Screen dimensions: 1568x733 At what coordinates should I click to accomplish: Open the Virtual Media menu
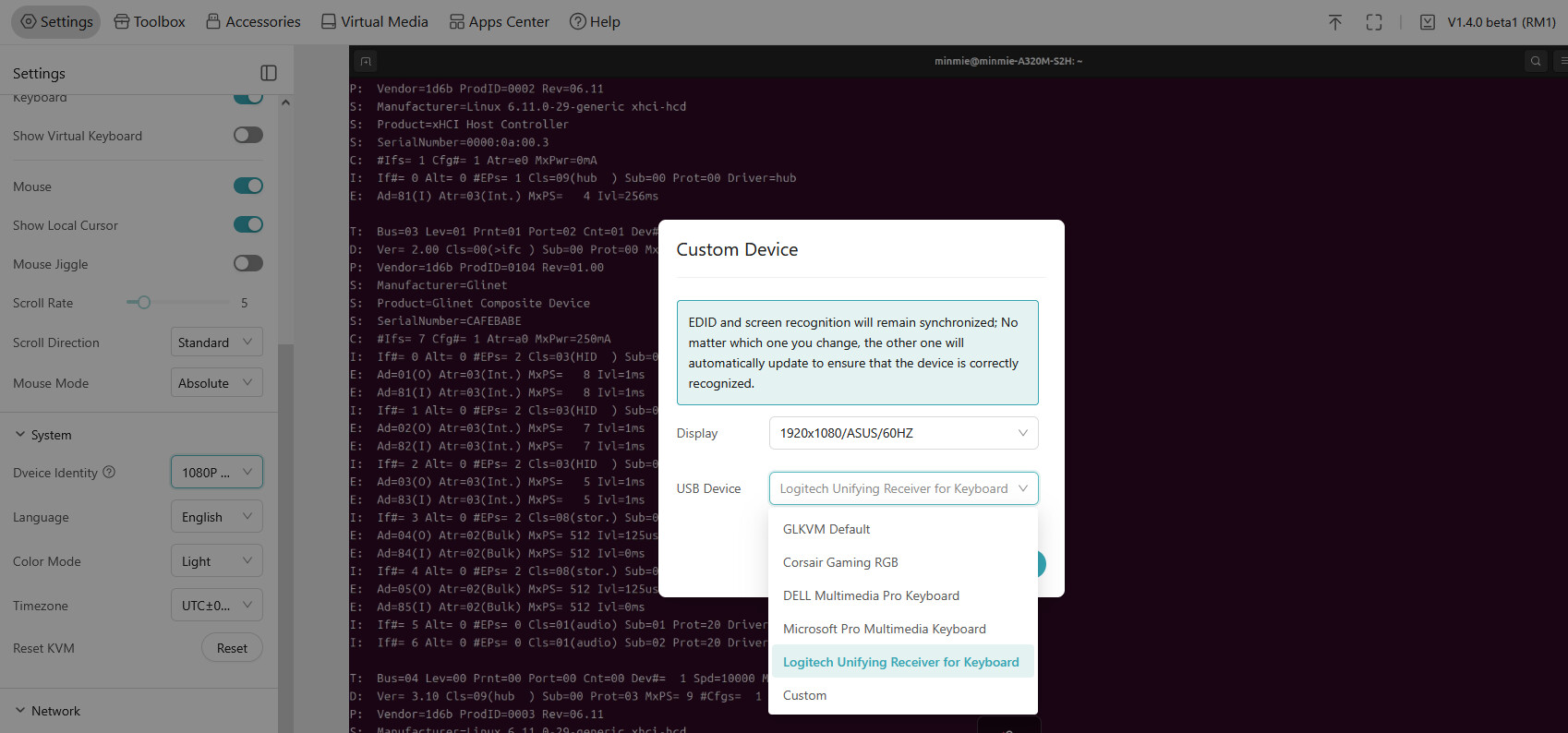pyautogui.click(x=374, y=22)
